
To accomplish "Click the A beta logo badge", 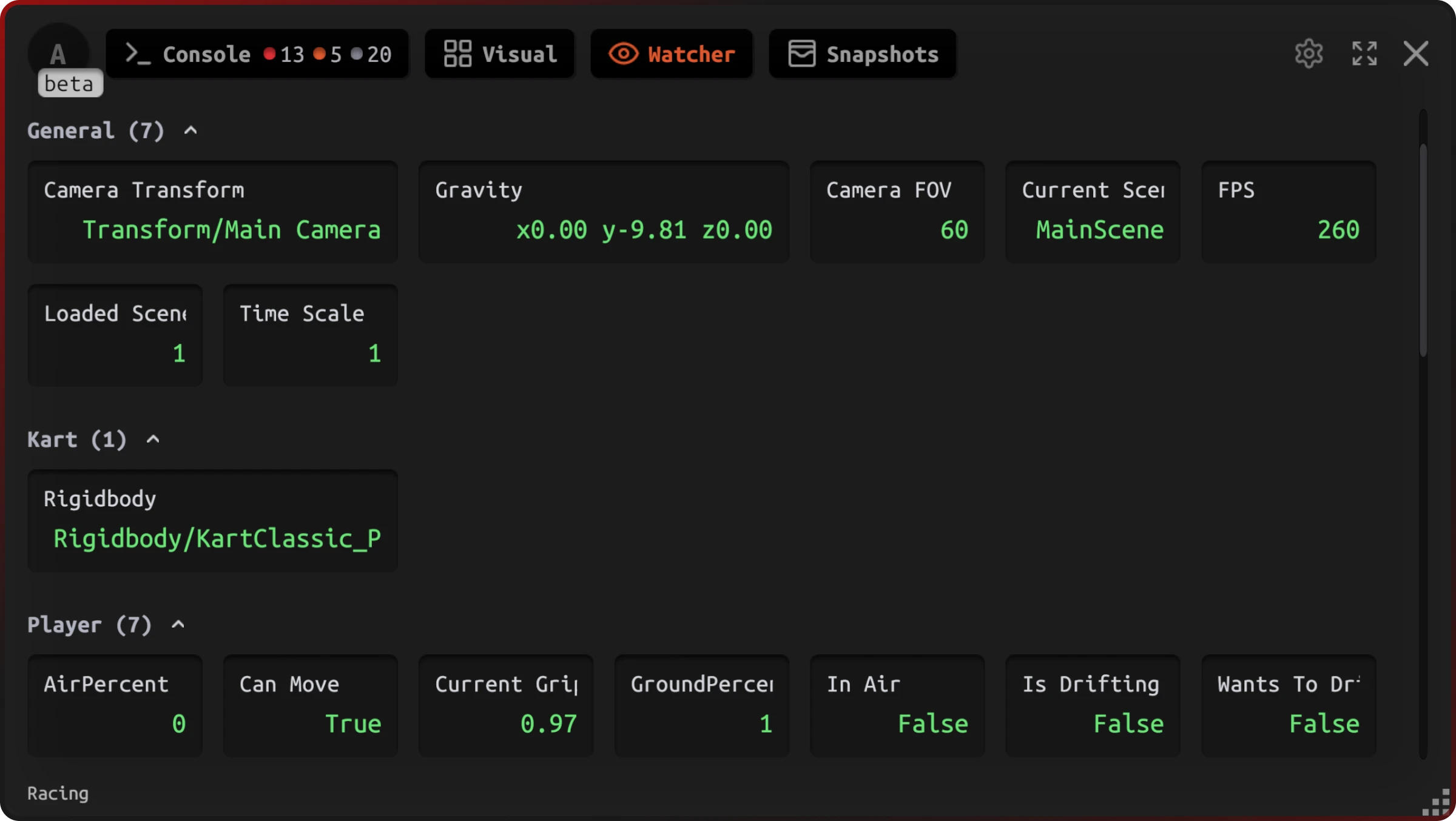I will 59,53.
